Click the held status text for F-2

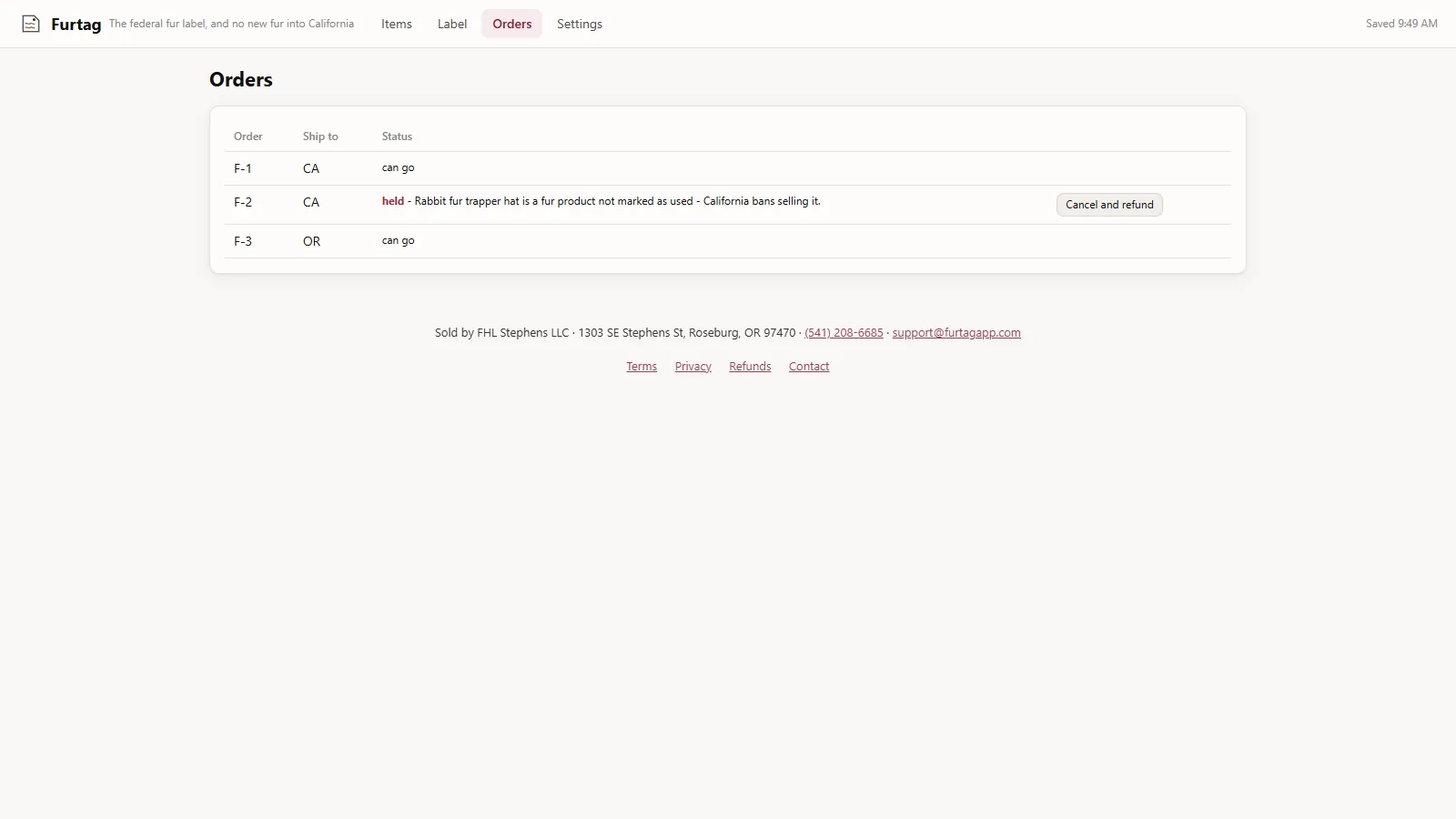coord(393,201)
